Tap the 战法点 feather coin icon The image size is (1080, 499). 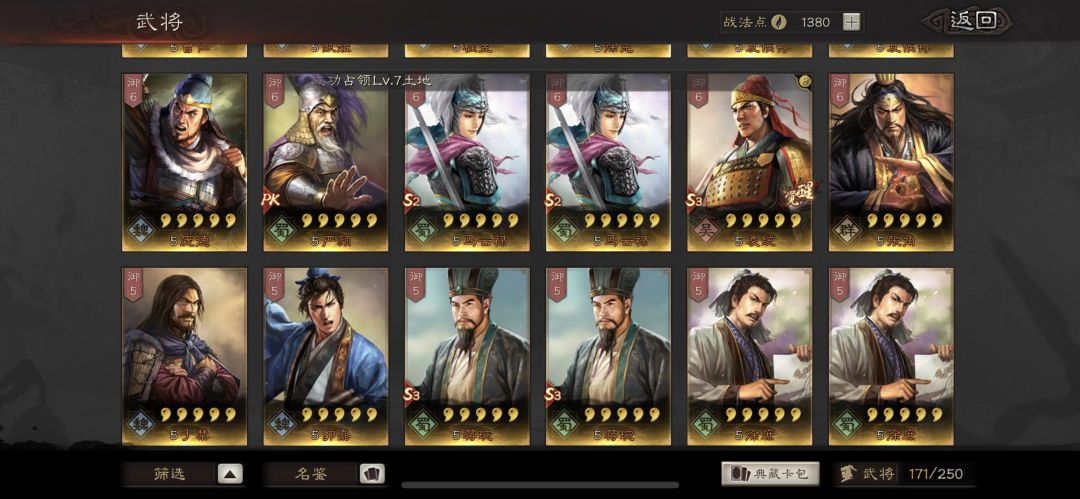click(x=780, y=22)
